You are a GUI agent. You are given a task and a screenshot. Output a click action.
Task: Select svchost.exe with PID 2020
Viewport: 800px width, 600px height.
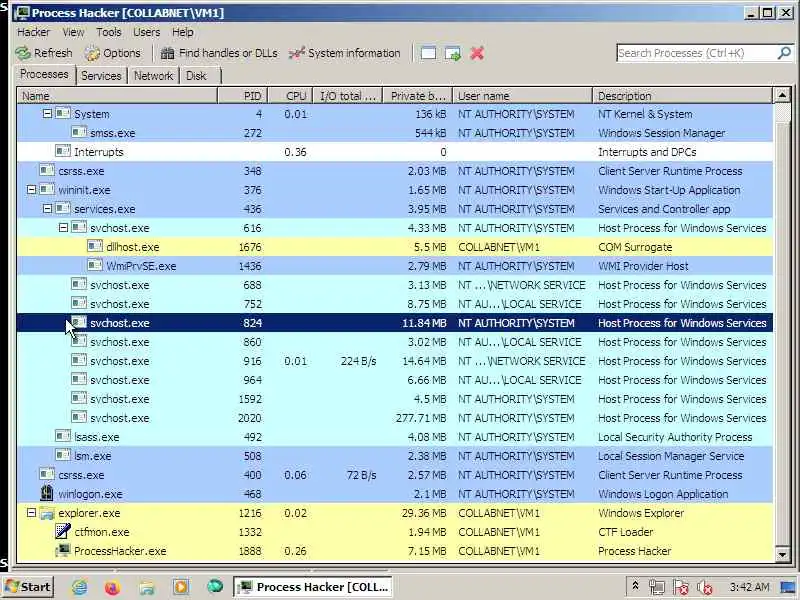(395, 418)
